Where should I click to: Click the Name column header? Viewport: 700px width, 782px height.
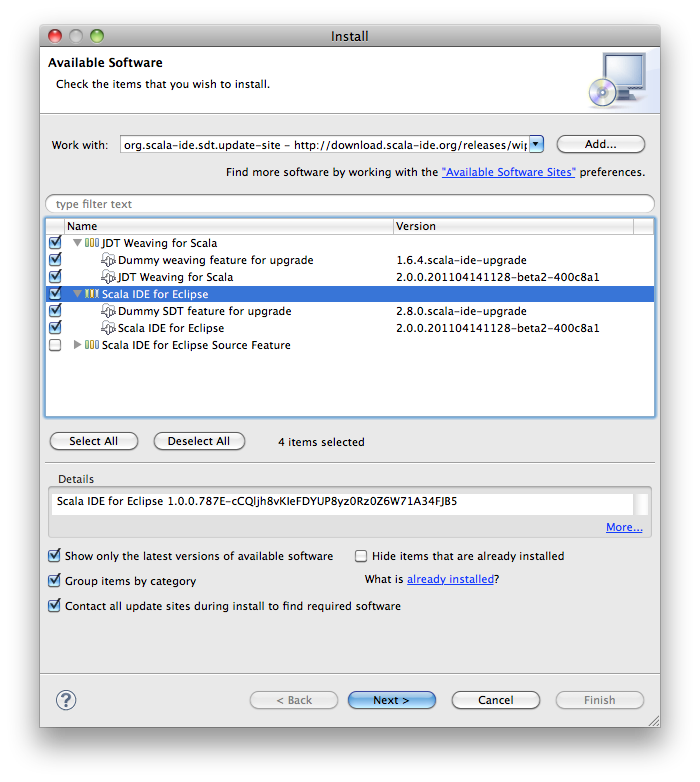[x=229, y=226]
